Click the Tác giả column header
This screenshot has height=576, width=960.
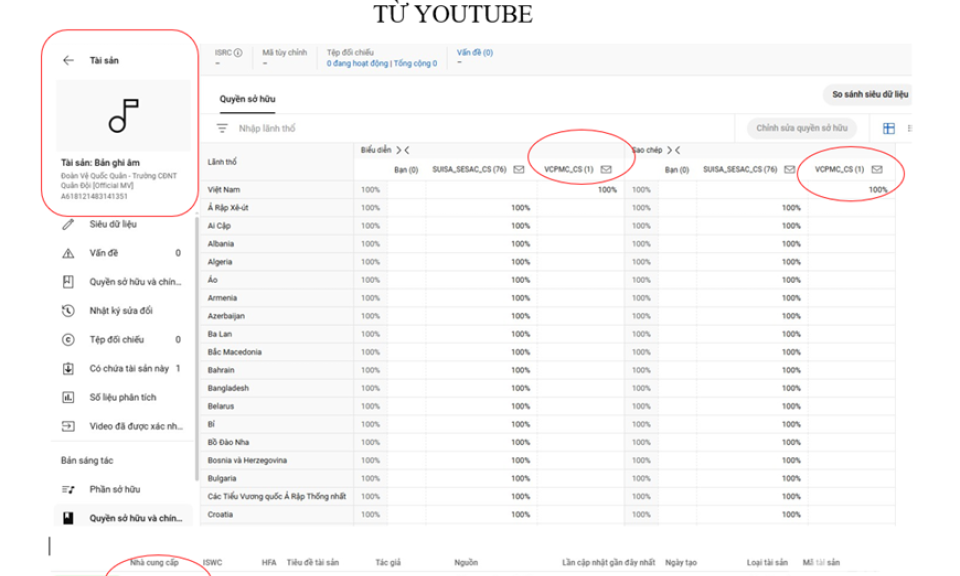coord(388,563)
